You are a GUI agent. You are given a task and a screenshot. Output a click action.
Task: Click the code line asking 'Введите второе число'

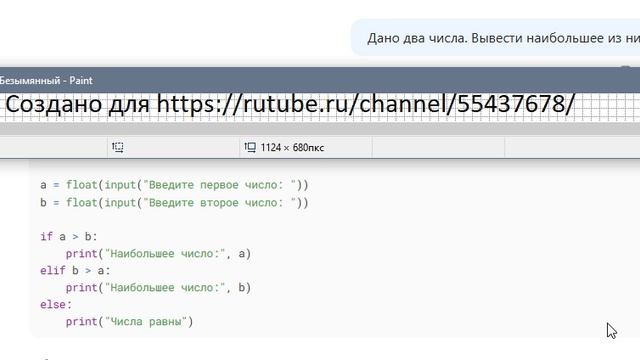pos(174,203)
